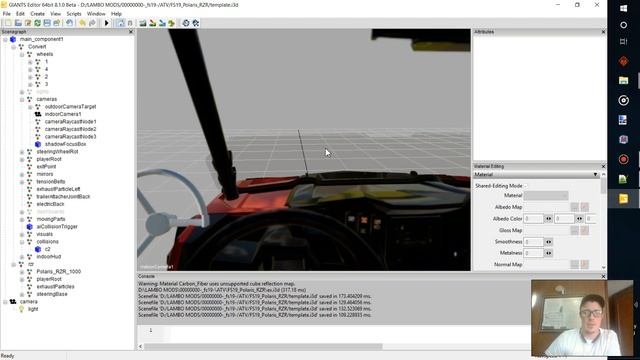
Task: Click the rightmost gear icon in toolbar
Action: click(x=196, y=23)
